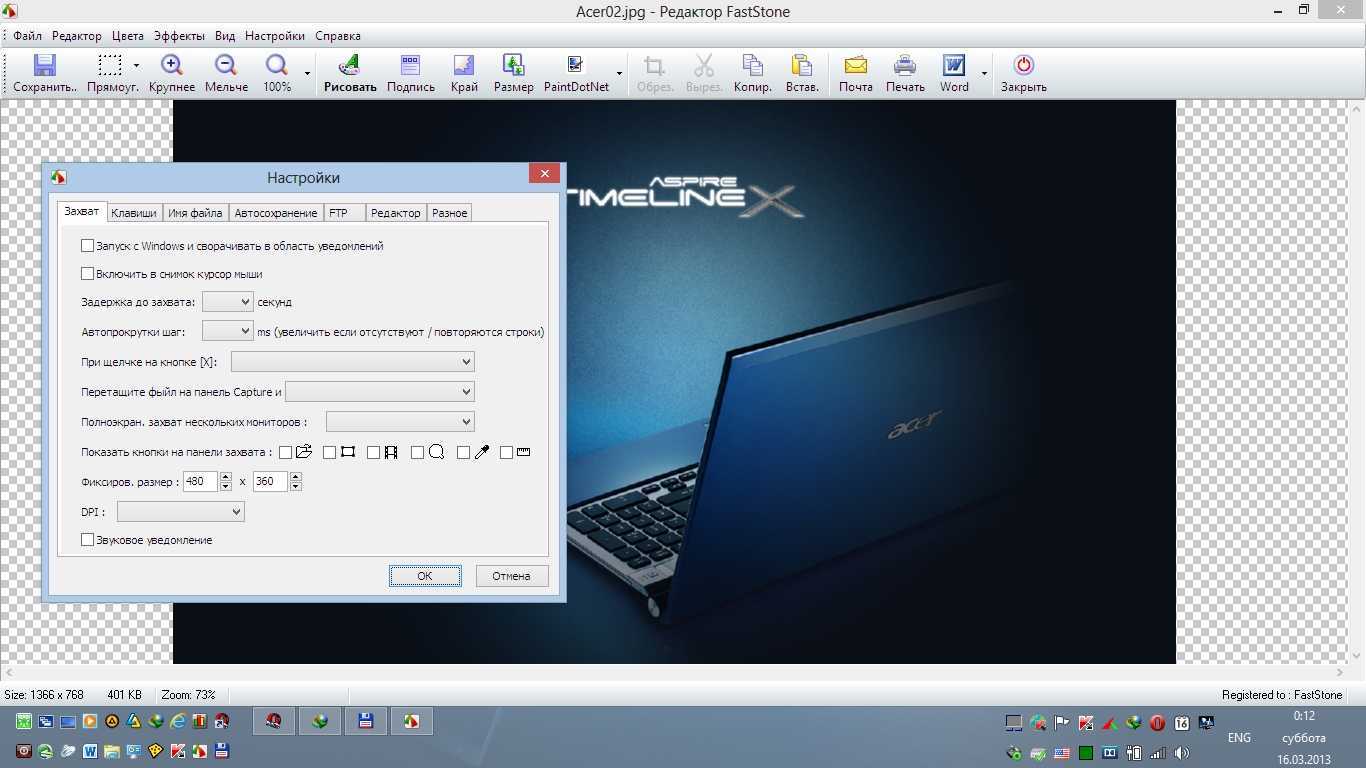Screen dimensions: 1366x768
Task: Switch to the Имя файла tab
Action: coord(195,213)
